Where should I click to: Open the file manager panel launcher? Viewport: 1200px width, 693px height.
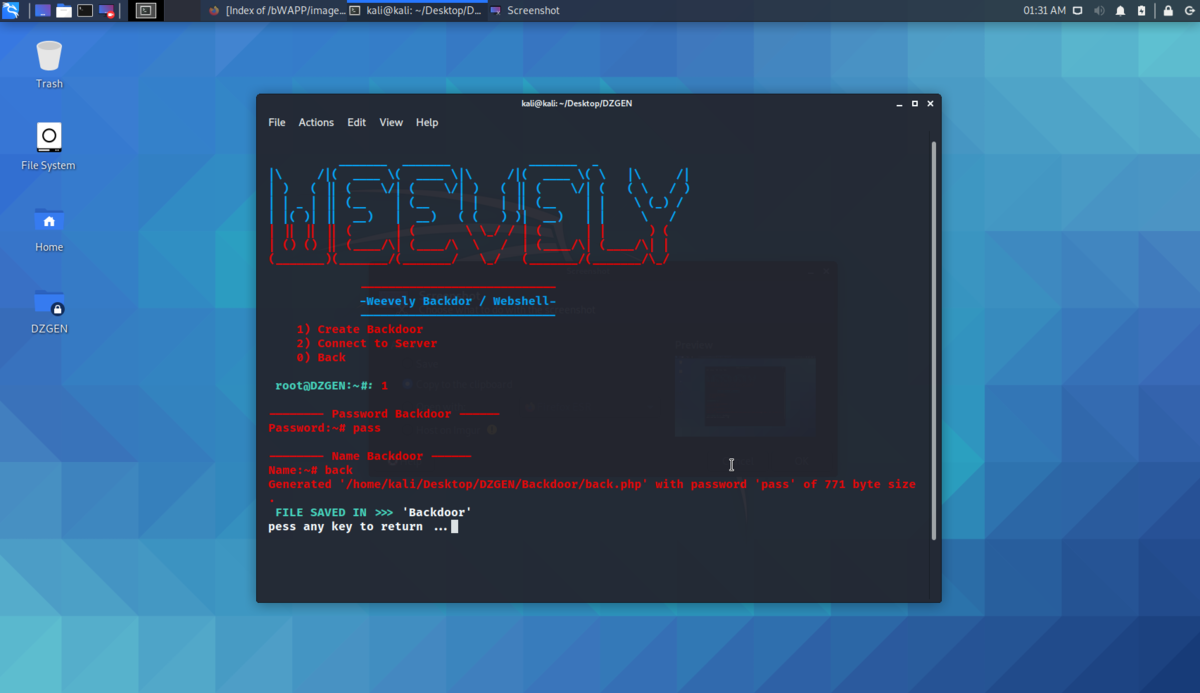click(64, 10)
